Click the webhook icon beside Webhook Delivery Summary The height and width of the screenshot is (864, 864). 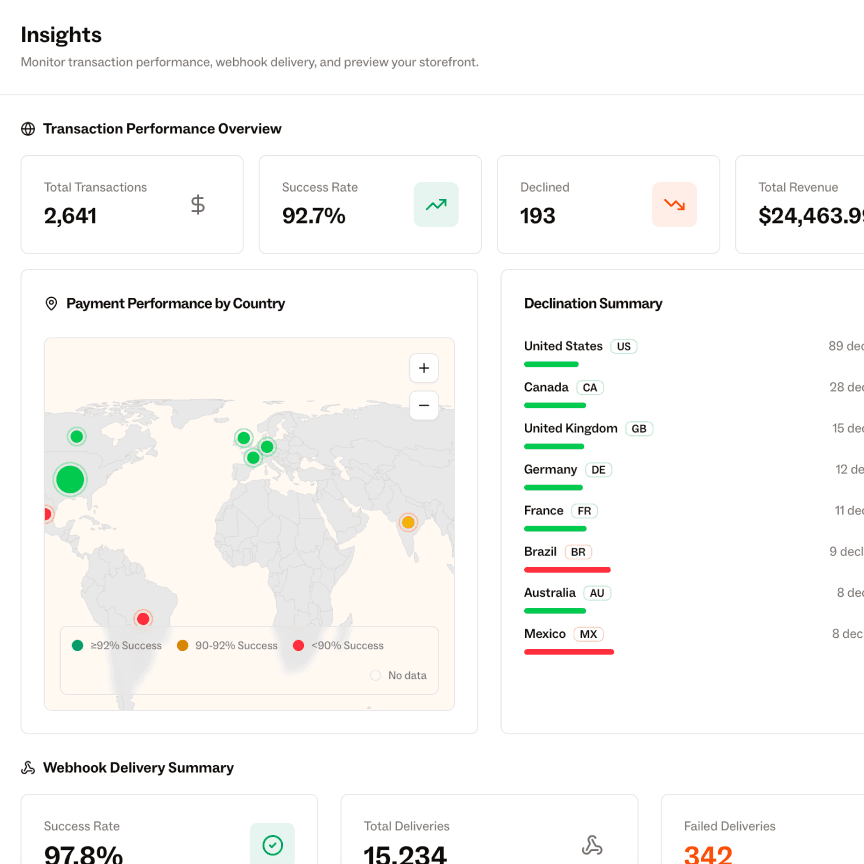[x=26, y=767]
